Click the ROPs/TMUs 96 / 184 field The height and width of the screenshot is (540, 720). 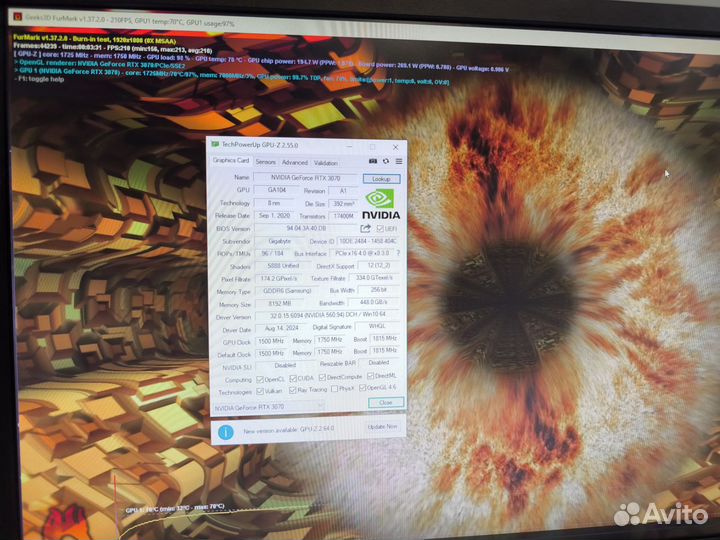click(272, 253)
